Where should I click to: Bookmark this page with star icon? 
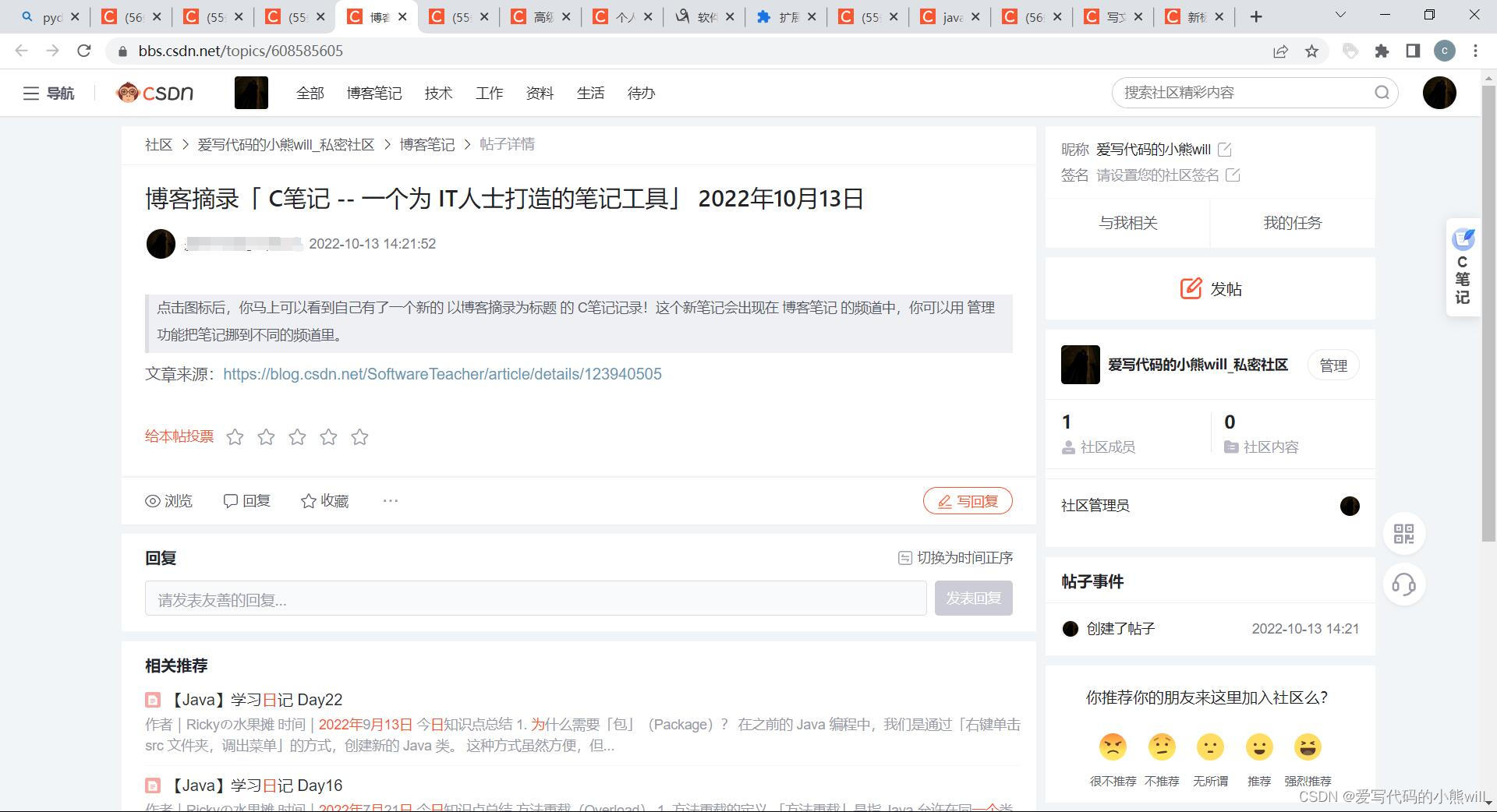coord(1311,51)
